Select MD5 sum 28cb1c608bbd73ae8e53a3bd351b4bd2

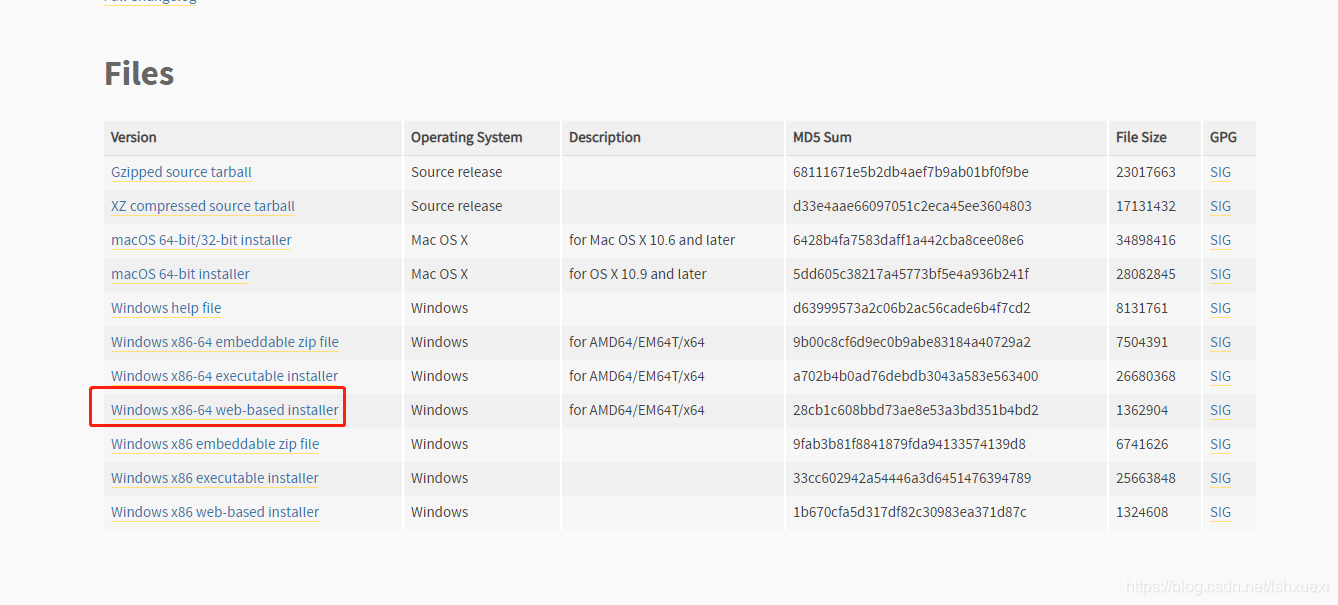click(x=916, y=410)
